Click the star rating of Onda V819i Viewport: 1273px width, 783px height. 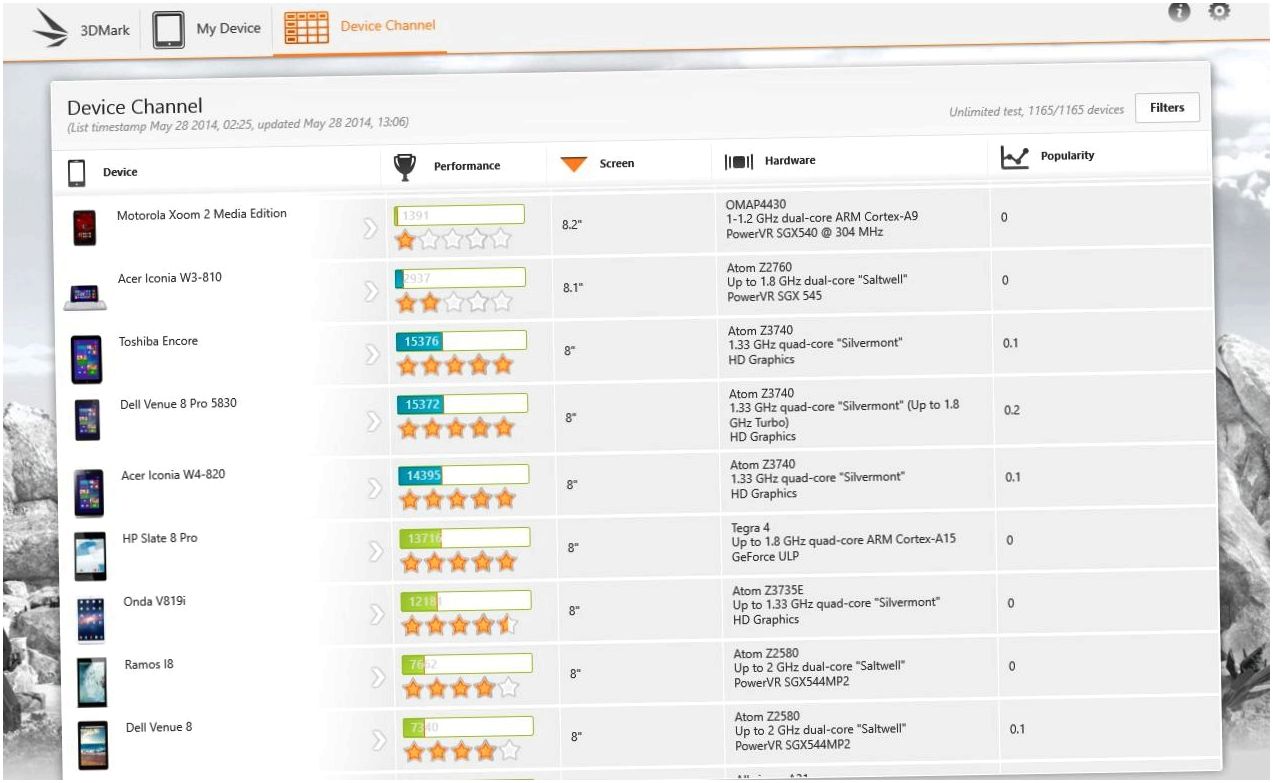click(x=460, y=626)
